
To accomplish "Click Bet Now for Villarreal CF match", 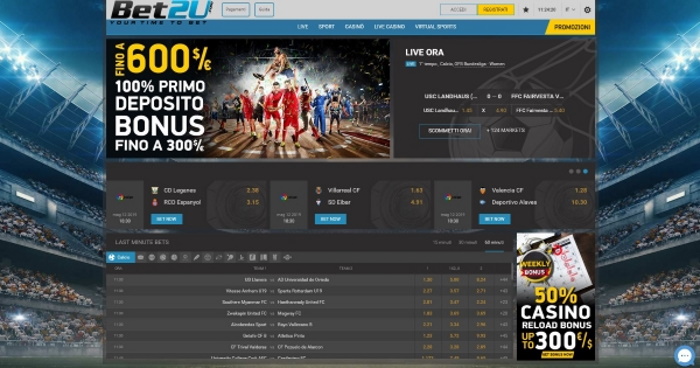I will pyautogui.click(x=330, y=219).
